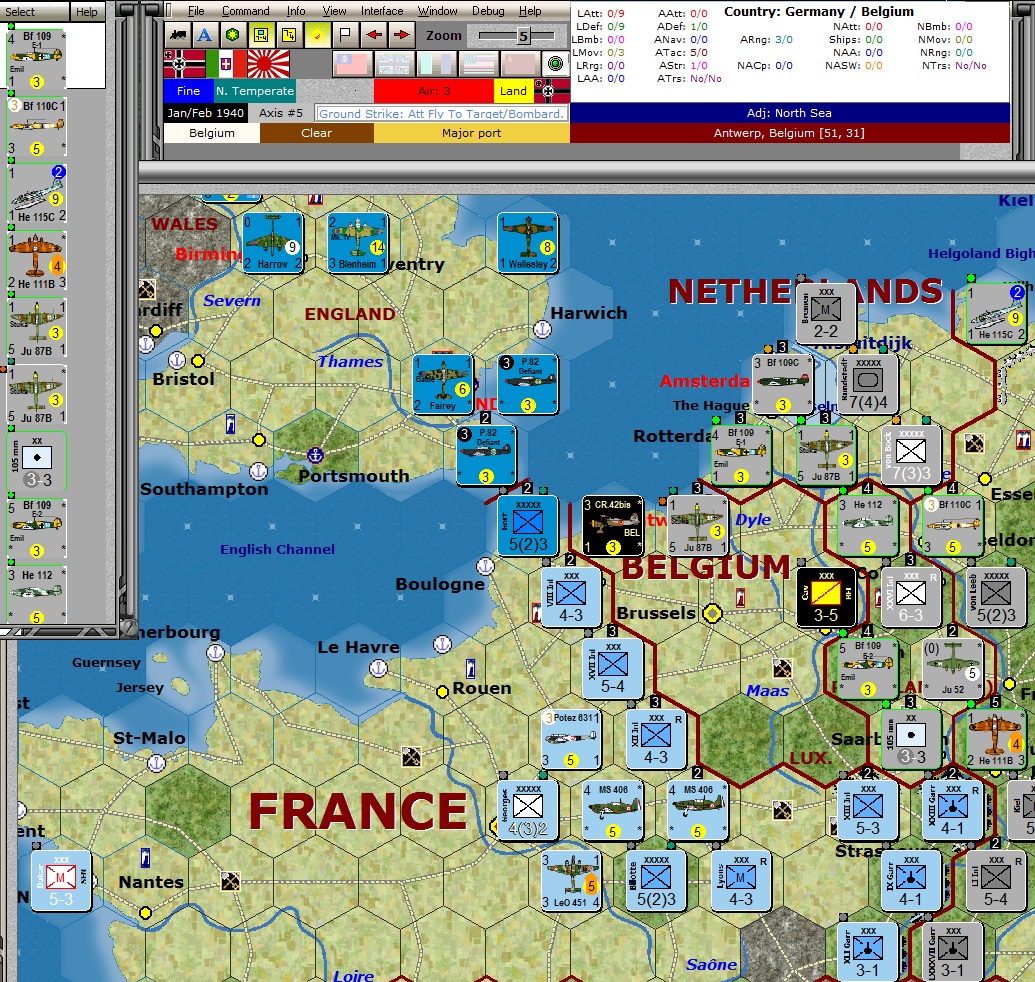Select Bf 110C unit in left unit panel
The width and height of the screenshot is (1035, 982).
(x=37, y=127)
